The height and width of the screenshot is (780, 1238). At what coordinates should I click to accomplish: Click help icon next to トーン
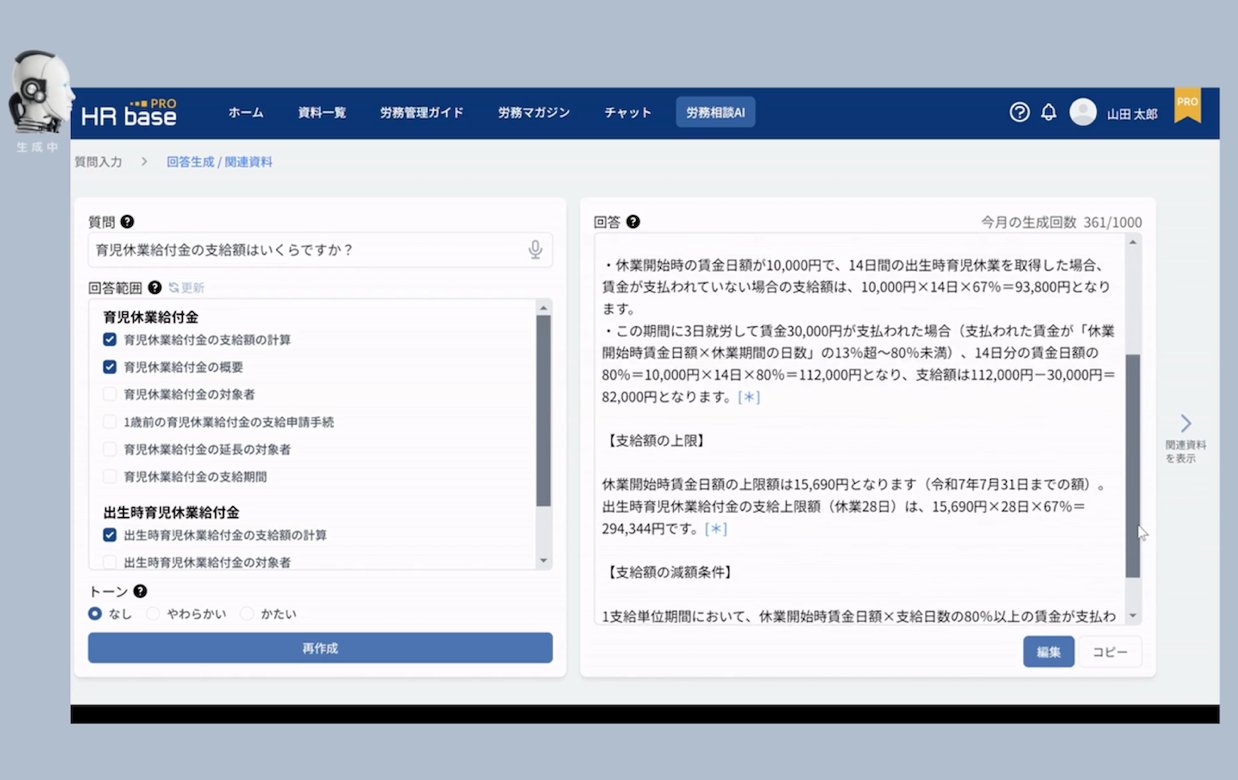140,591
